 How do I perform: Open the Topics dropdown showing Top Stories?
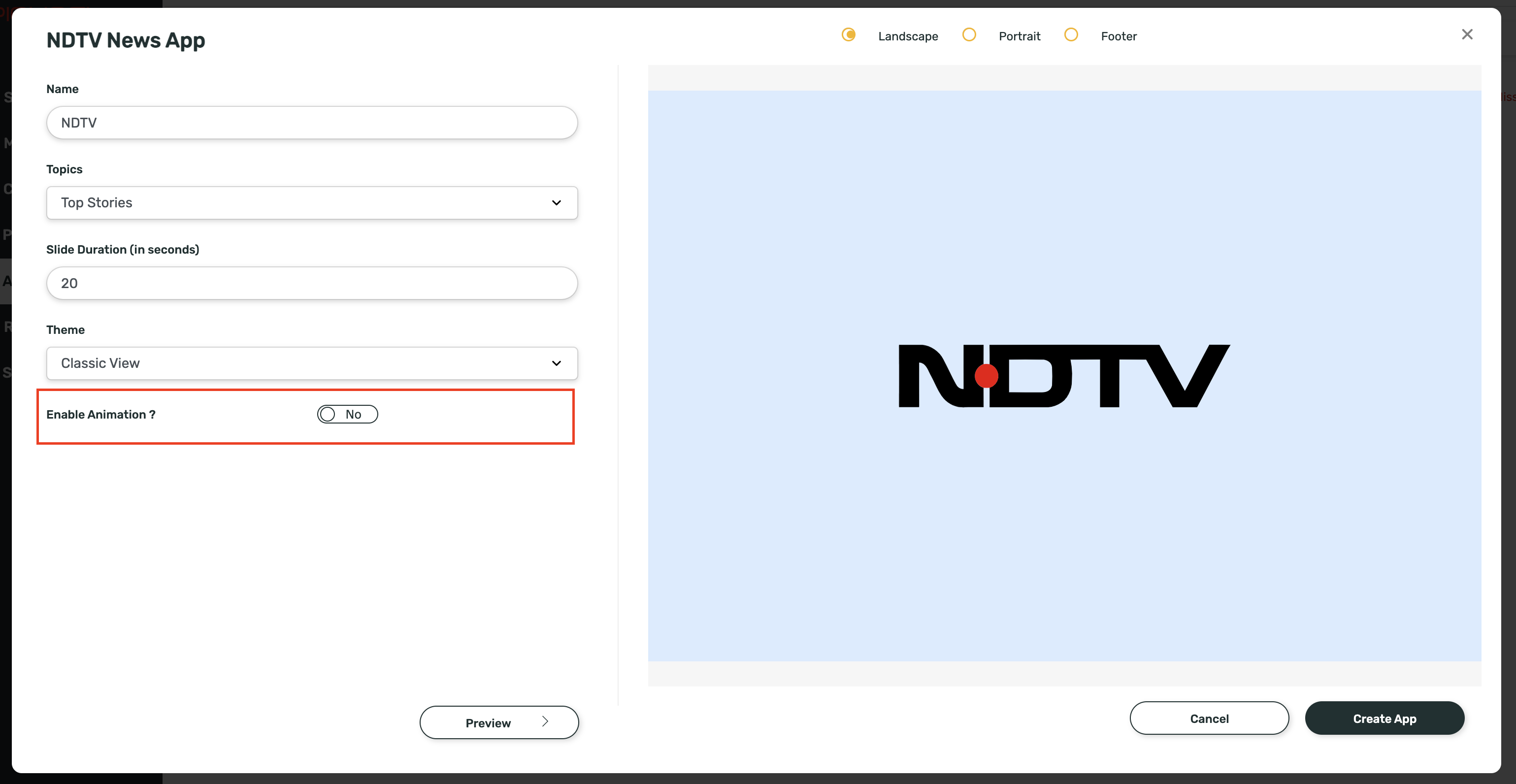click(312, 203)
